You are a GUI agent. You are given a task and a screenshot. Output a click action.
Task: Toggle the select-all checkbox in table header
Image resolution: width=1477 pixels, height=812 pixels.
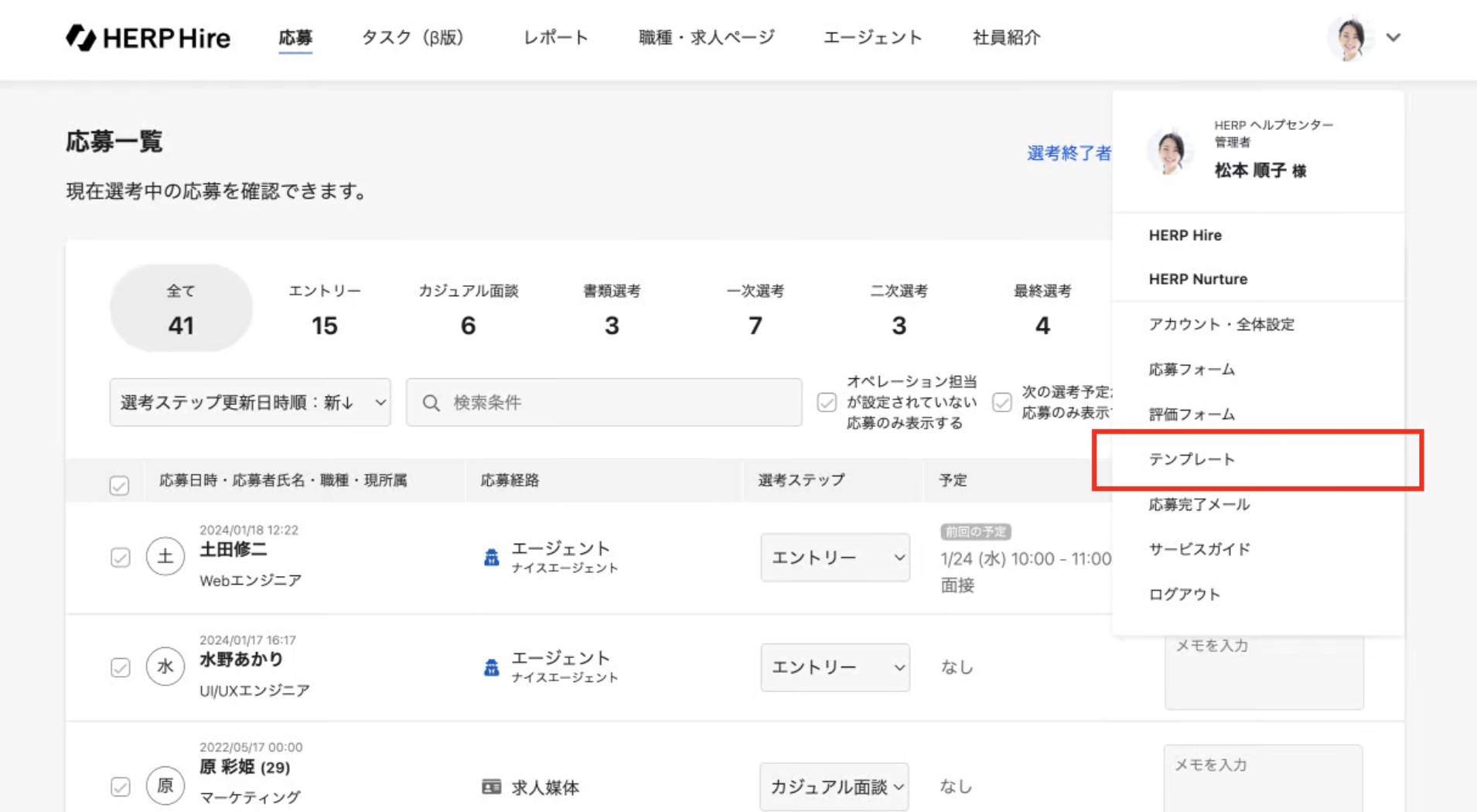click(119, 485)
